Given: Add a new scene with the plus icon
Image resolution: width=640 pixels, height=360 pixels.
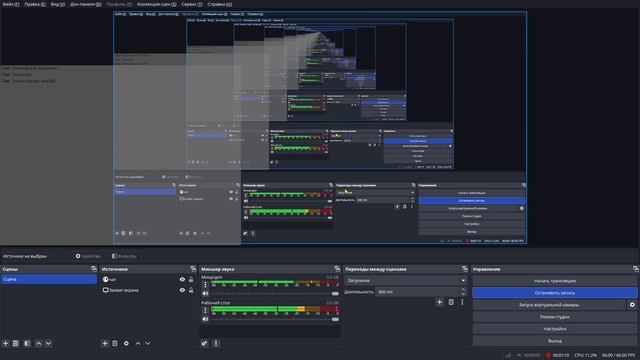Looking at the screenshot, I should click(x=6, y=343).
